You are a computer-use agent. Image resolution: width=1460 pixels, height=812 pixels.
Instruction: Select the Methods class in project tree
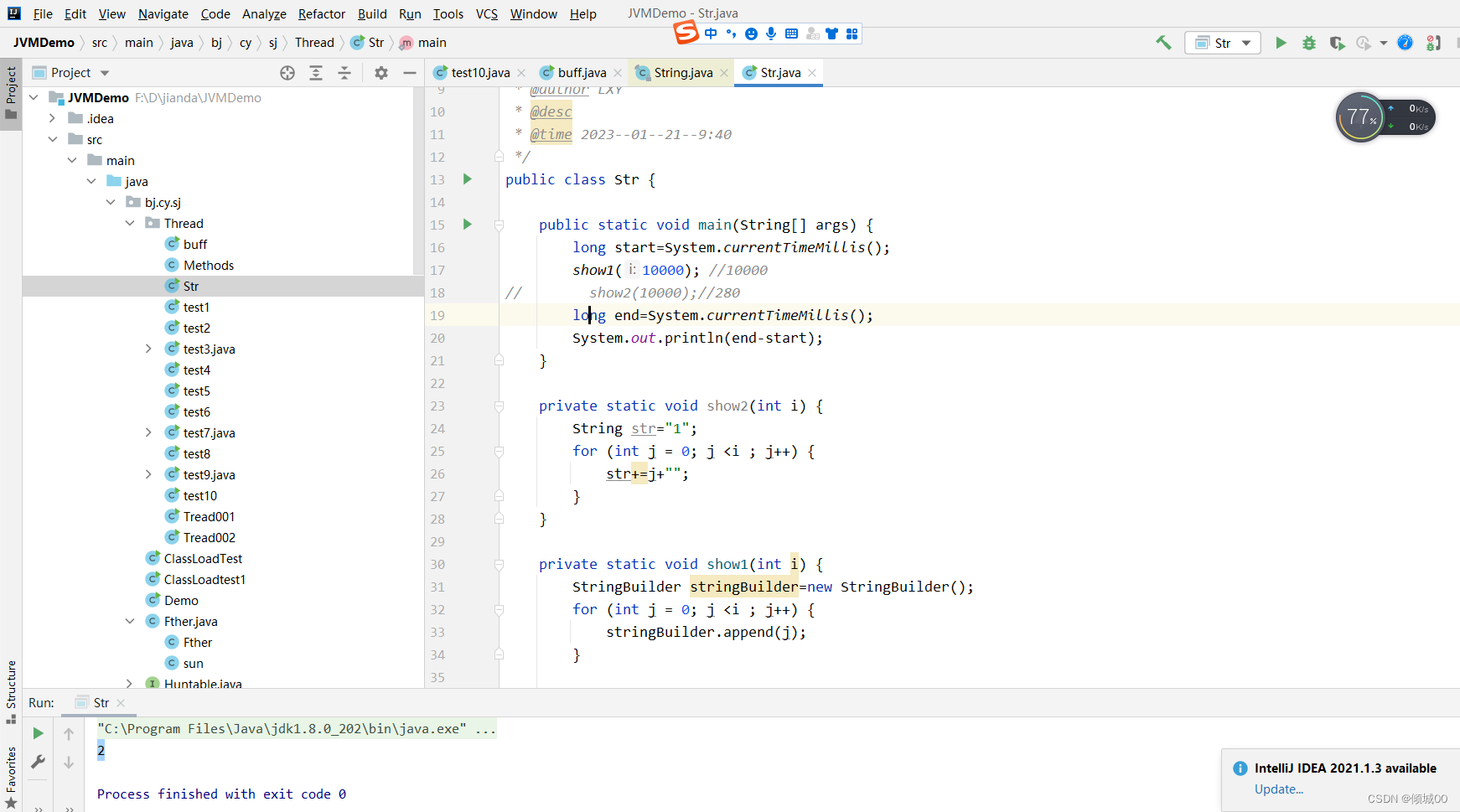pyautogui.click(x=209, y=266)
